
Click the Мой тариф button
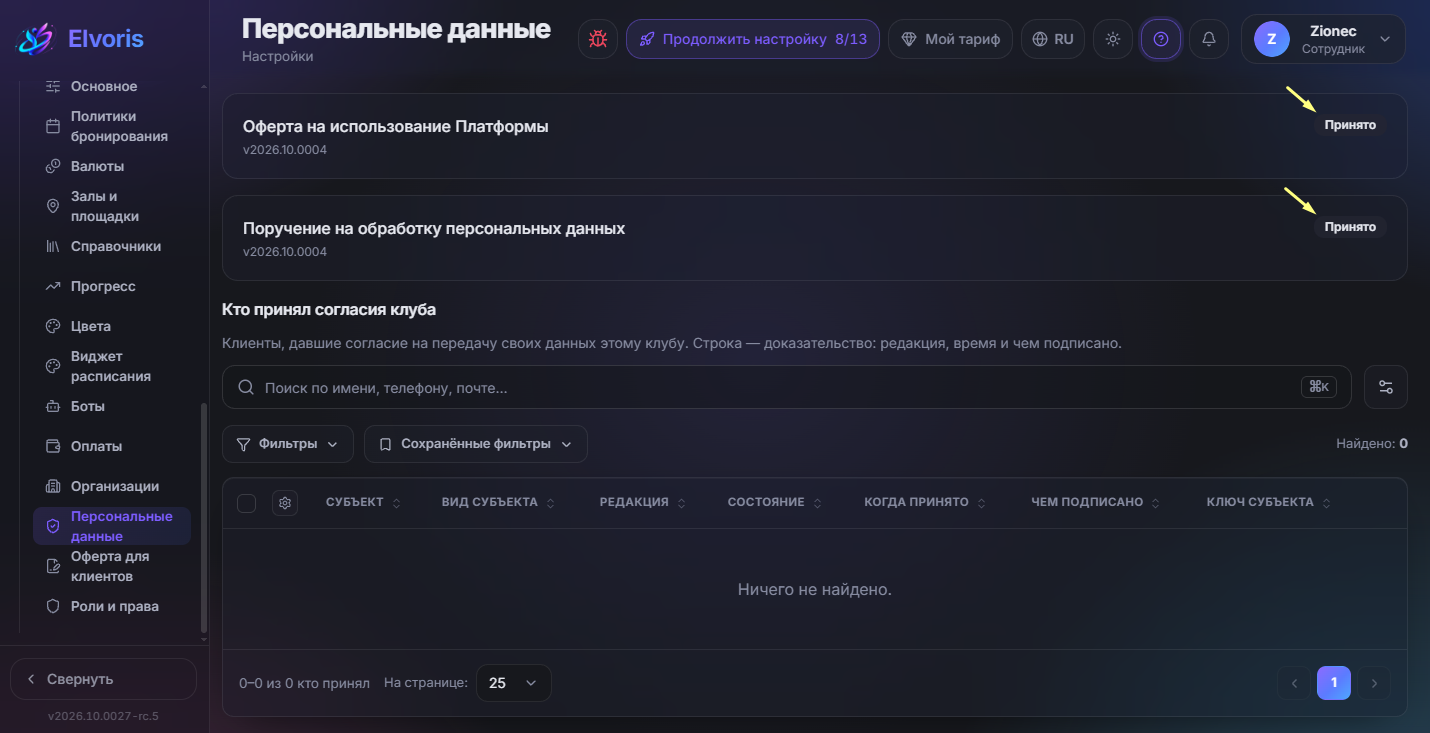[950, 39]
